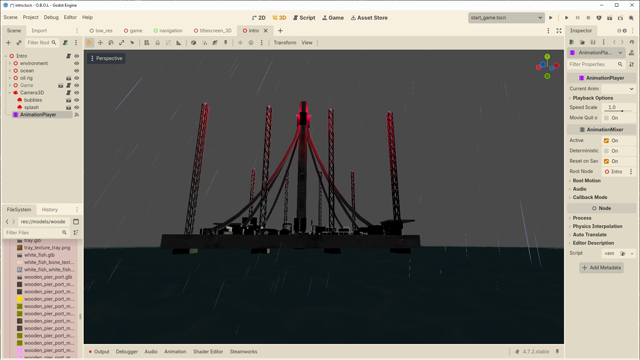Open the Project menu
This screenshot has height=360, width=640.
click(x=31, y=17)
